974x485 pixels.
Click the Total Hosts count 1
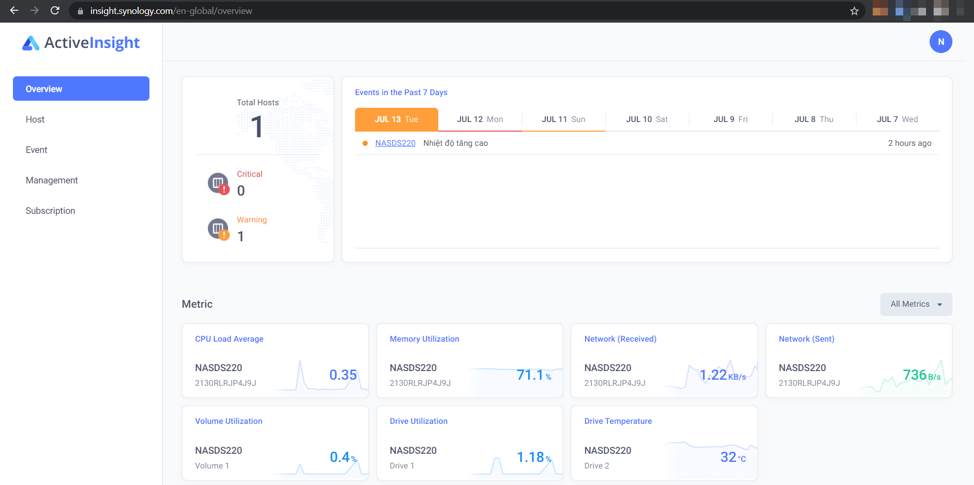257,127
